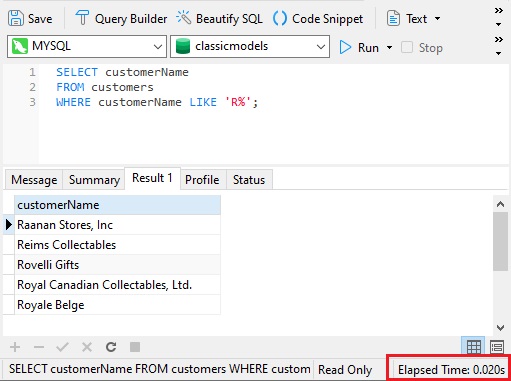Image resolution: width=511 pixels, height=381 pixels.
Task: Open the Text dropdown arrow
Action: pos(438,19)
